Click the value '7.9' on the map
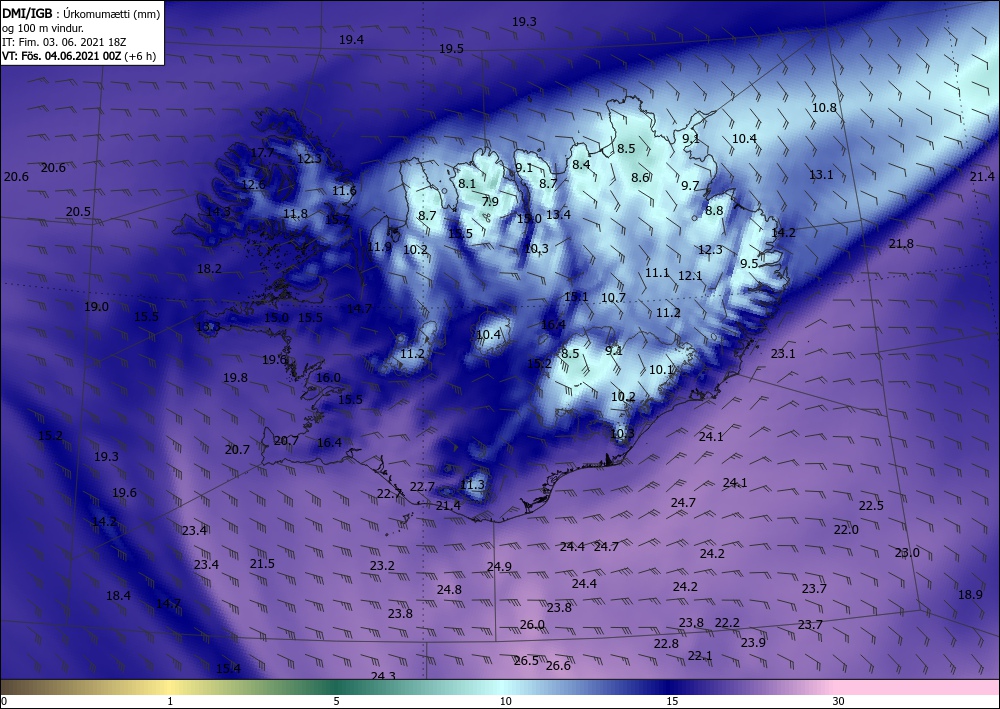This screenshot has width=1000, height=709. coord(490,202)
